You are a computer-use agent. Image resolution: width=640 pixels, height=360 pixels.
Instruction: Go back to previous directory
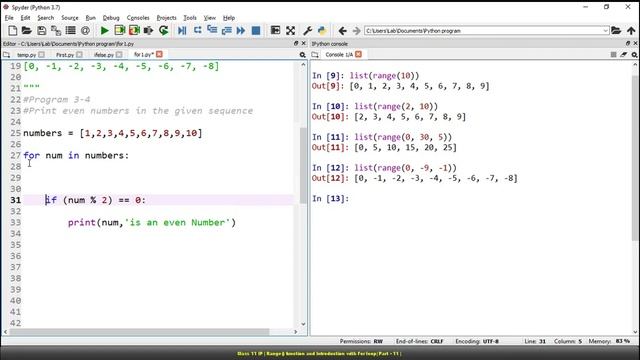click(342, 31)
